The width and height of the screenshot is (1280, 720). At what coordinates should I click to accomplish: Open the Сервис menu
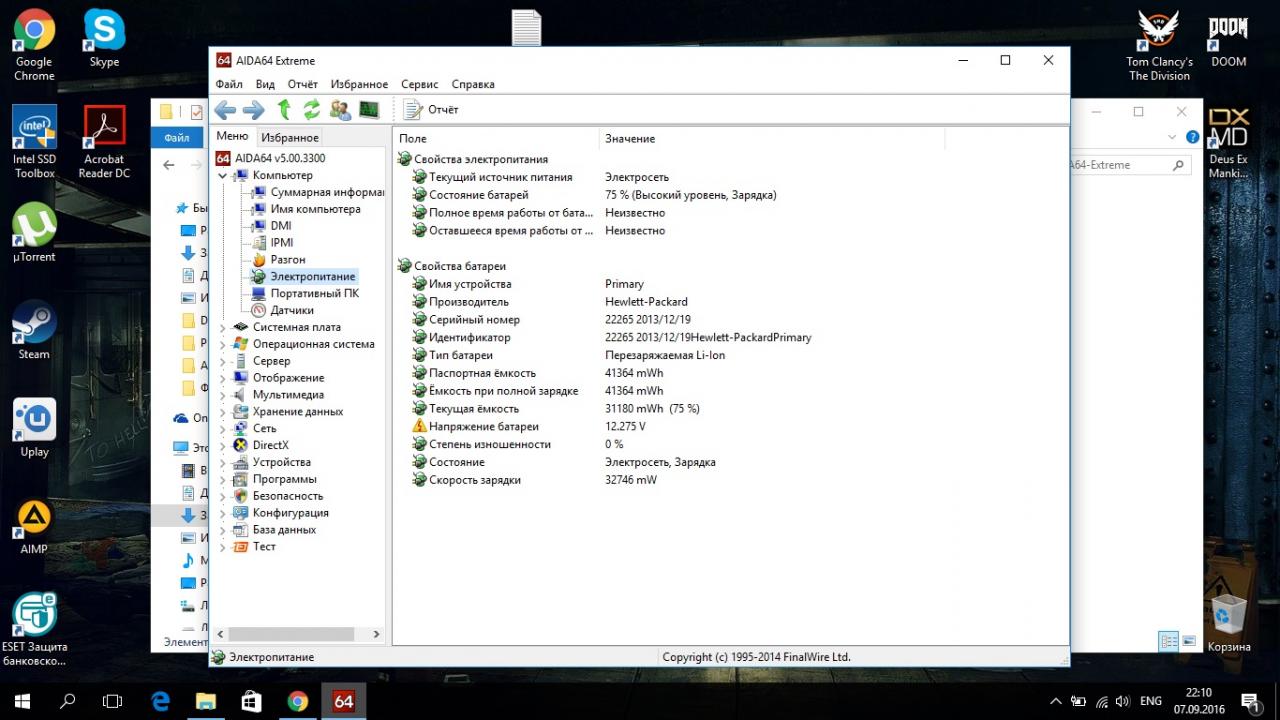(x=419, y=85)
